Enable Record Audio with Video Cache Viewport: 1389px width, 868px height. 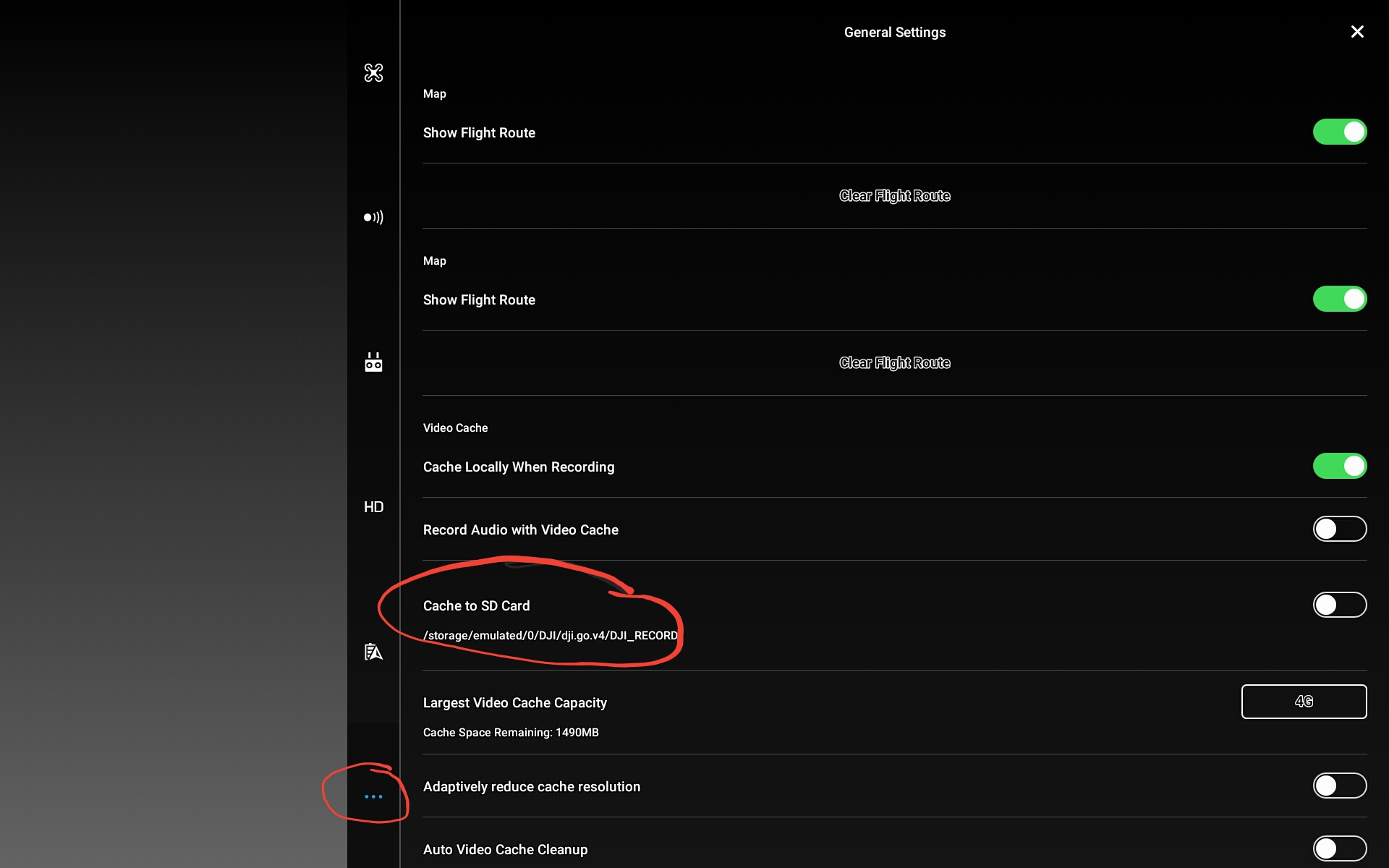(x=1340, y=529)
